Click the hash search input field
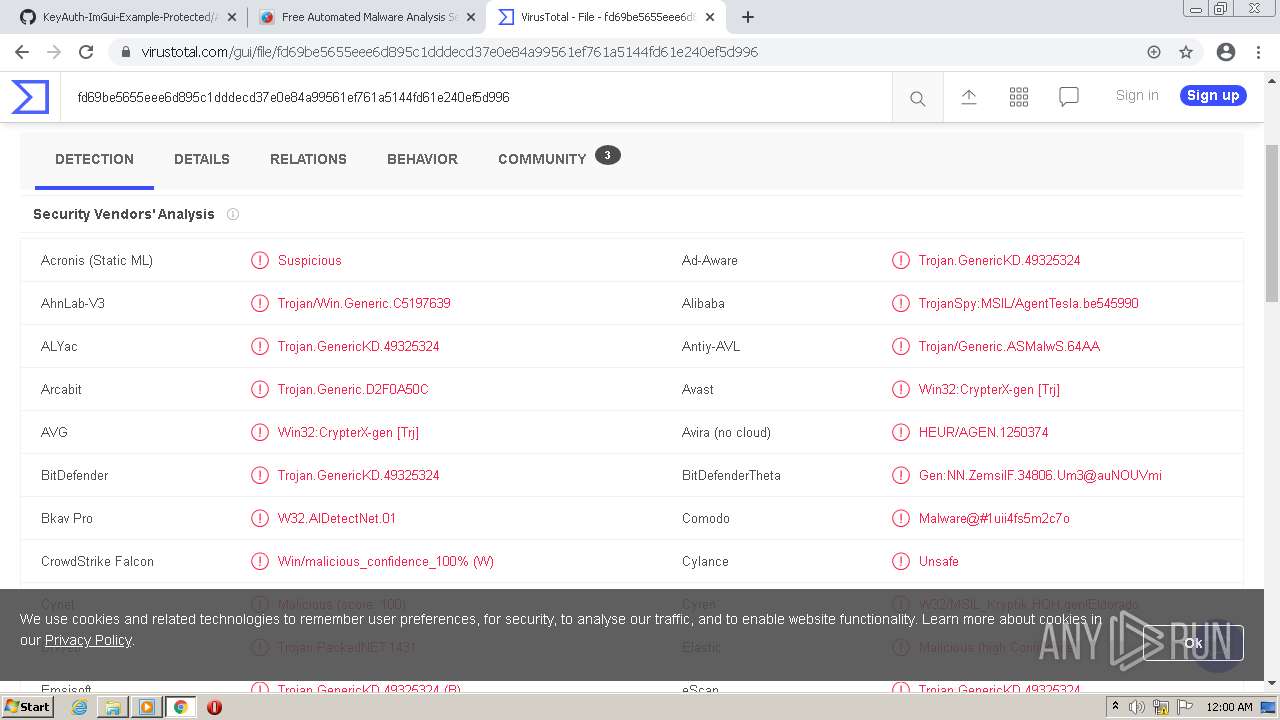 point(476,97)
